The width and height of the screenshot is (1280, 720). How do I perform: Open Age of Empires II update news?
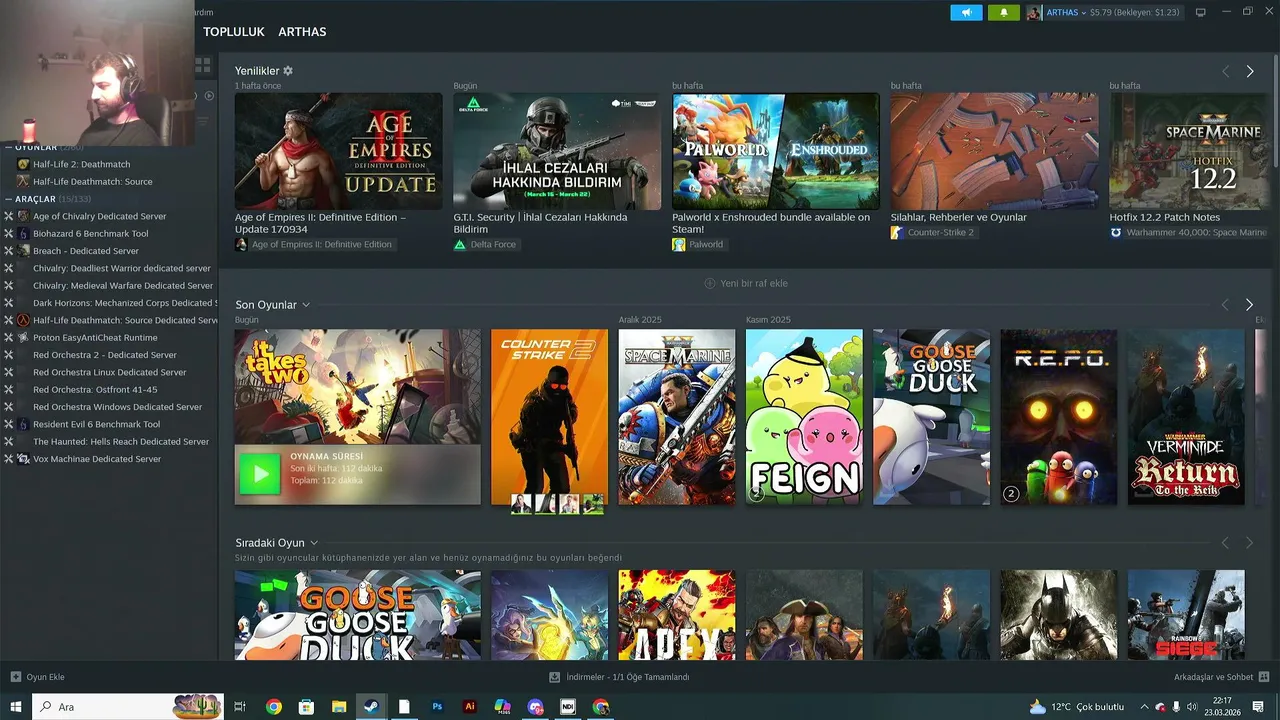tap(338, 151)
